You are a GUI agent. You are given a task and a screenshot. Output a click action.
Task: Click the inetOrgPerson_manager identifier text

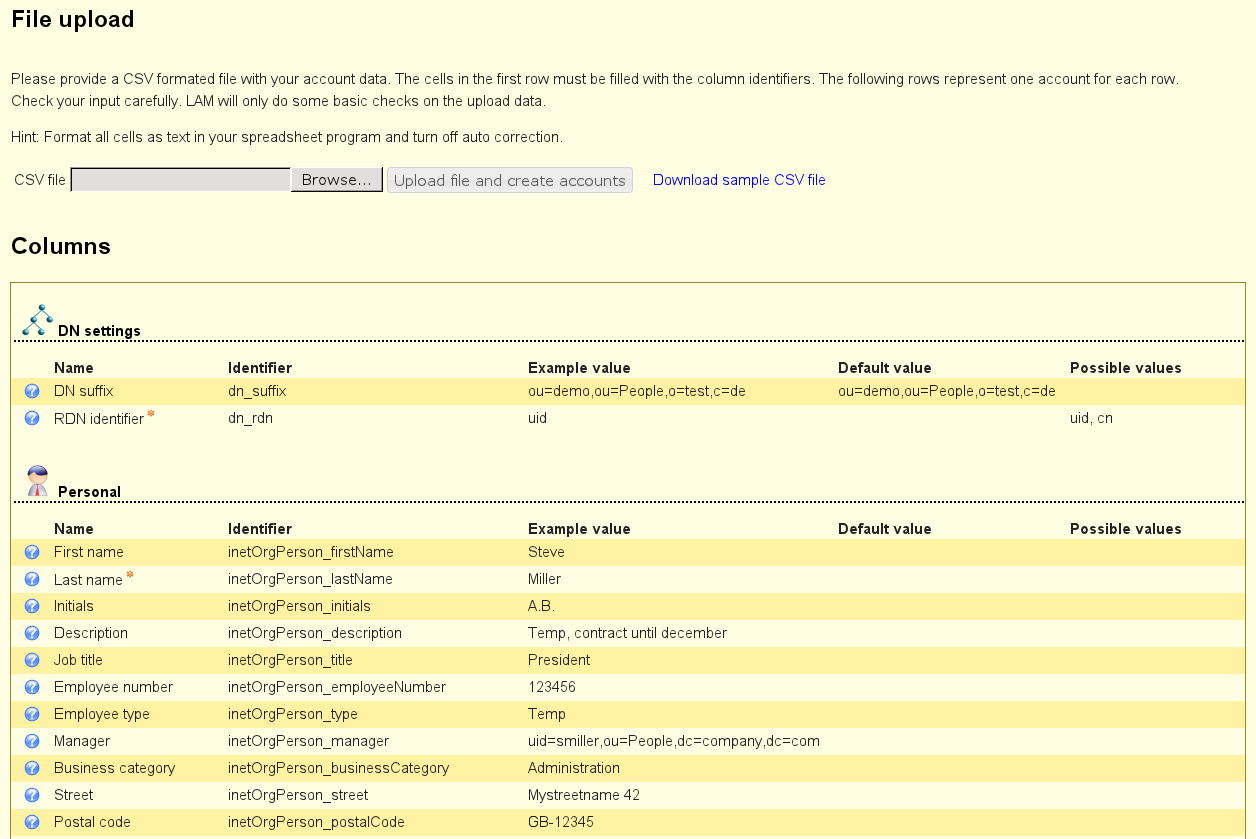pyautogui.click(x=308, y=741)
